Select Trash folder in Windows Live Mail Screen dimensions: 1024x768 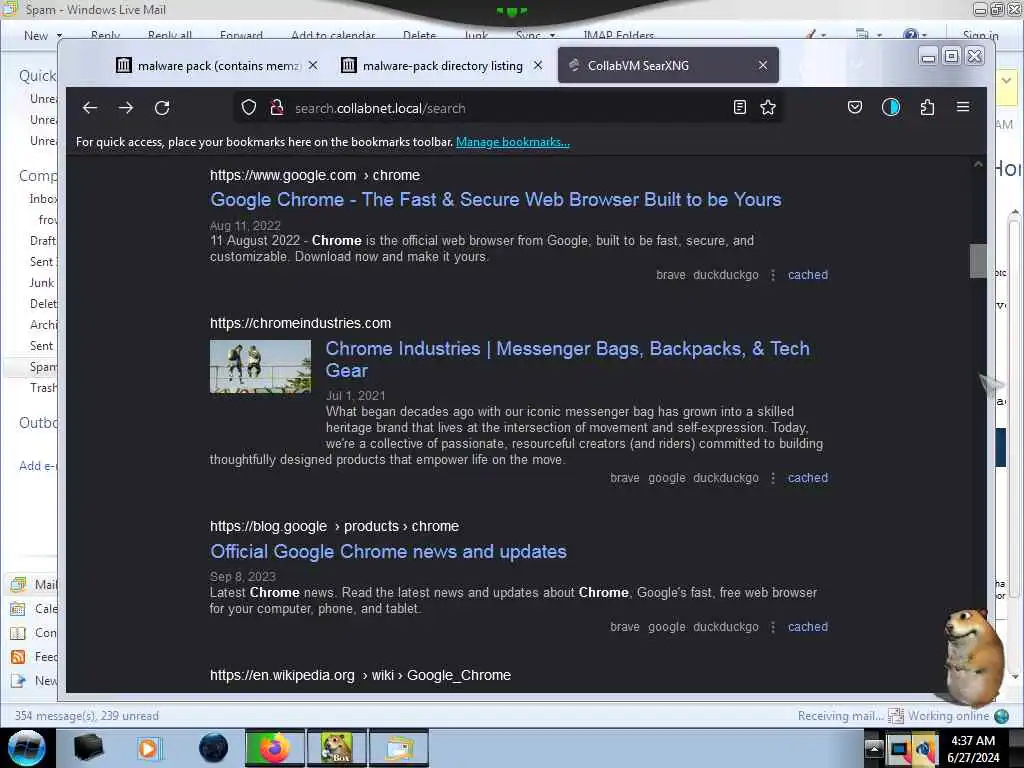(x=43, y=388)
